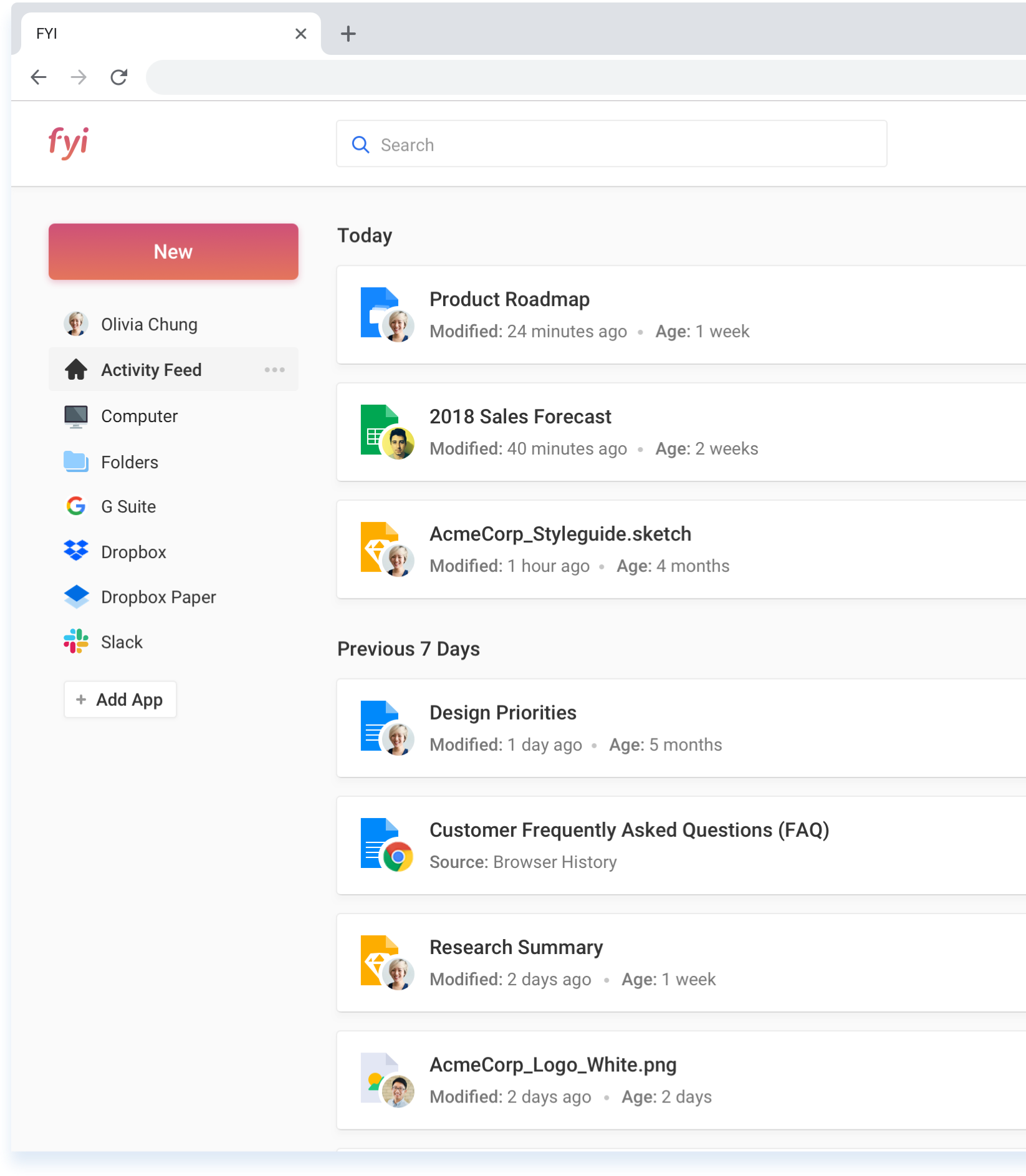Viewport: 1026px width, 1176px height.
Task: Open Slack from the sidebar
Action: tap(122, 642)
